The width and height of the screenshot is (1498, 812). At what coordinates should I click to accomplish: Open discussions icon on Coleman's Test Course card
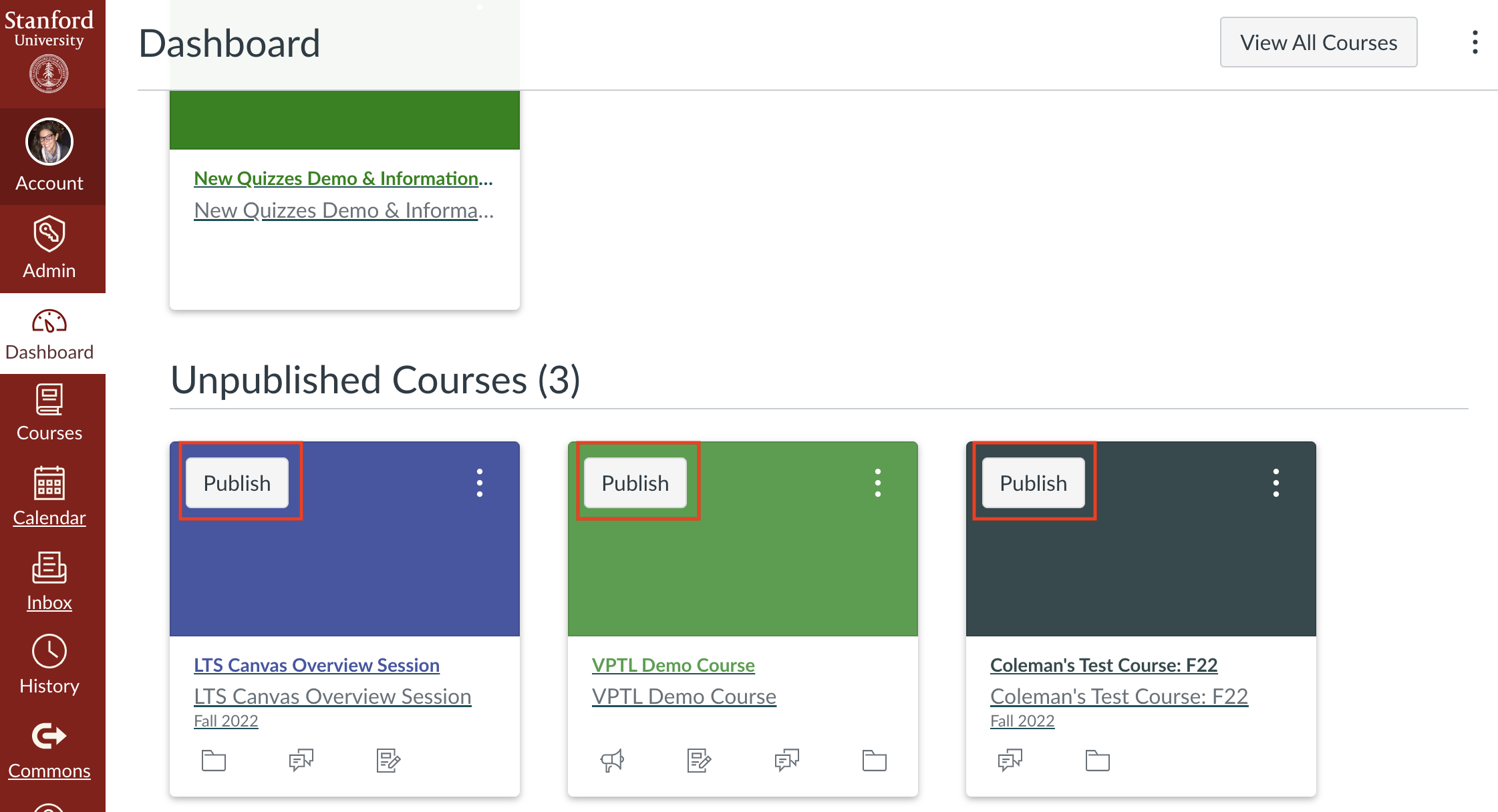pyautogui.click(x=1010, y=760)
